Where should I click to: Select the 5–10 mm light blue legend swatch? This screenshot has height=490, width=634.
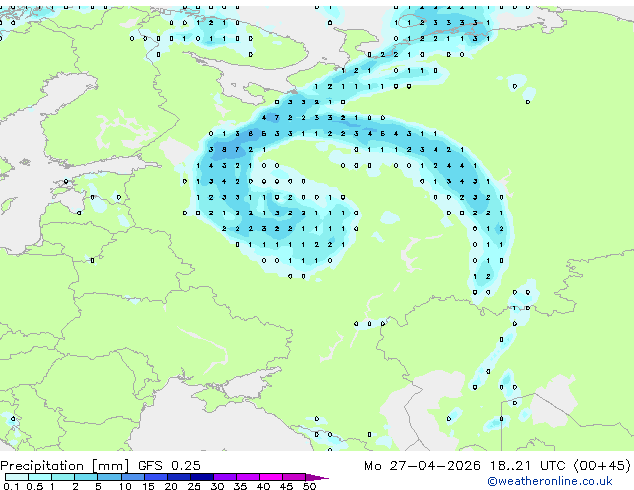click(109, 477)
